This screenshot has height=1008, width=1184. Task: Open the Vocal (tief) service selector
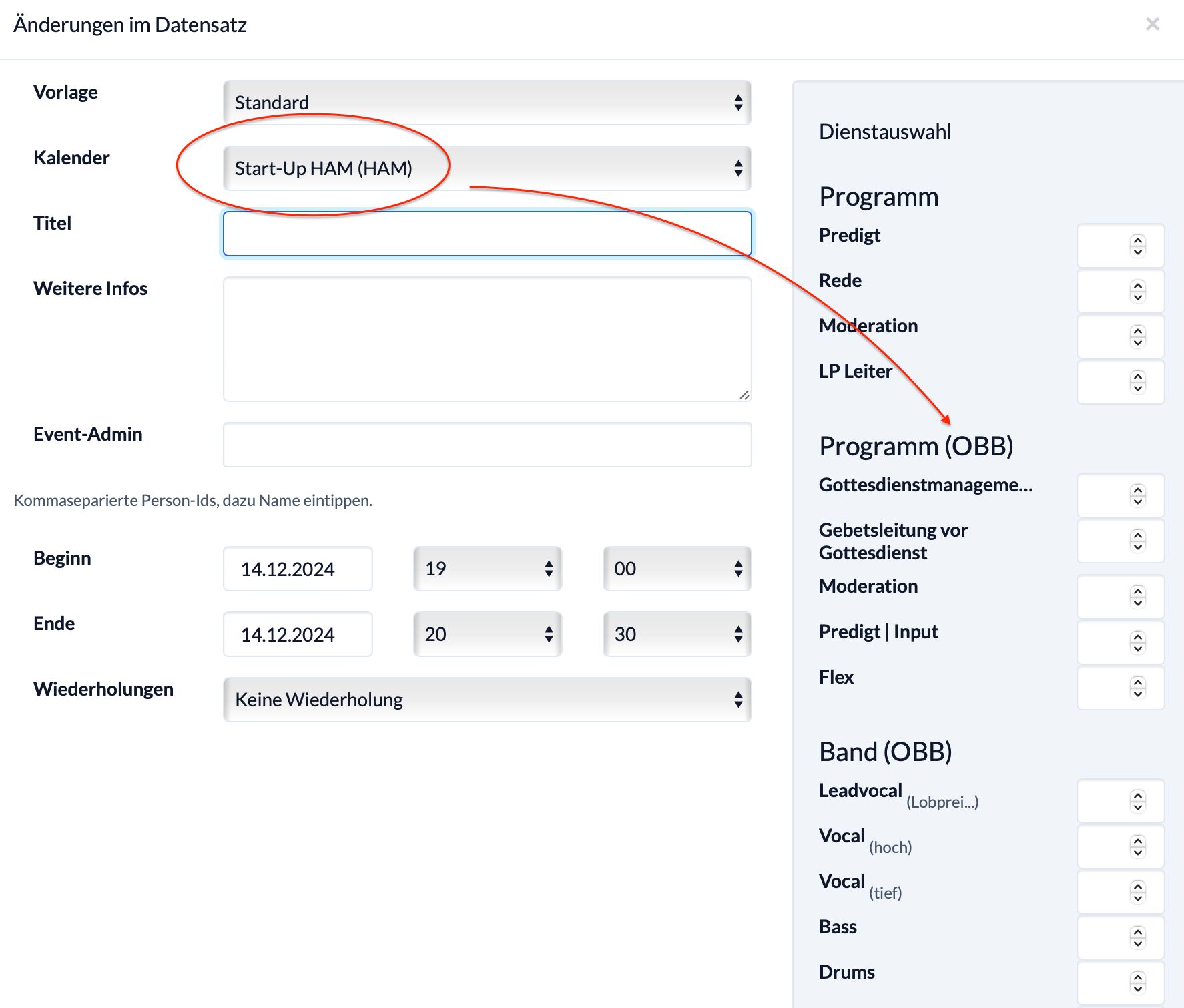click(1121, 892)
